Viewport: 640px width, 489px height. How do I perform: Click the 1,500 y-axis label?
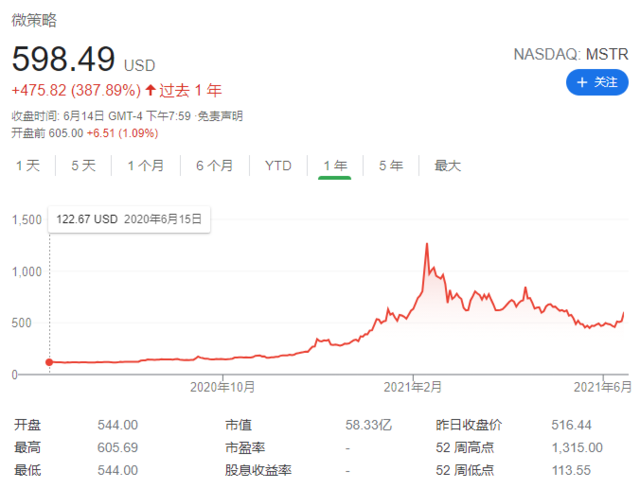[27, 220]
